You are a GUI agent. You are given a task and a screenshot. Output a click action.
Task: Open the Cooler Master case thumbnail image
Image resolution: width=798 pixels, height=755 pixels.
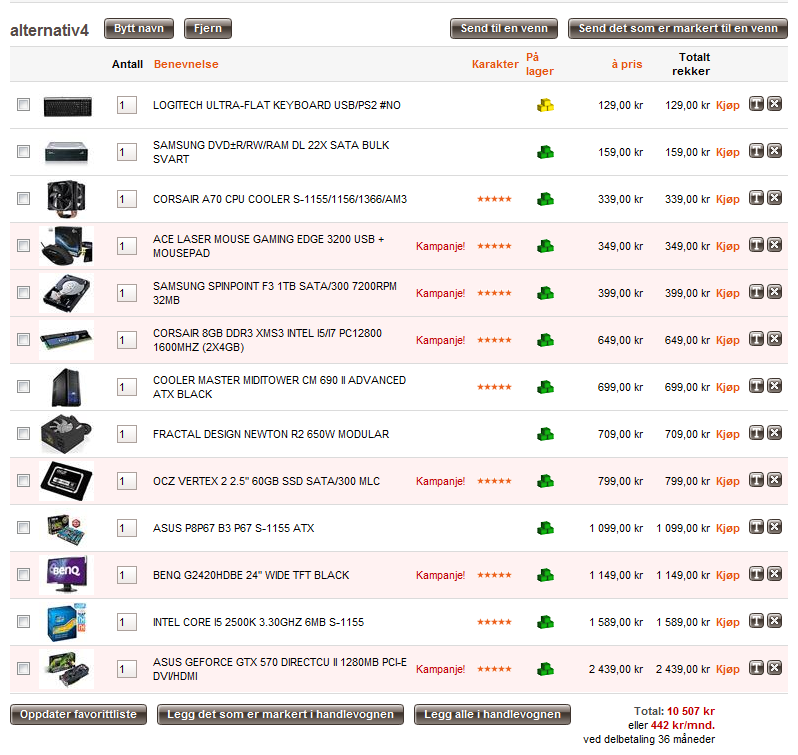(x=67, y=387)
